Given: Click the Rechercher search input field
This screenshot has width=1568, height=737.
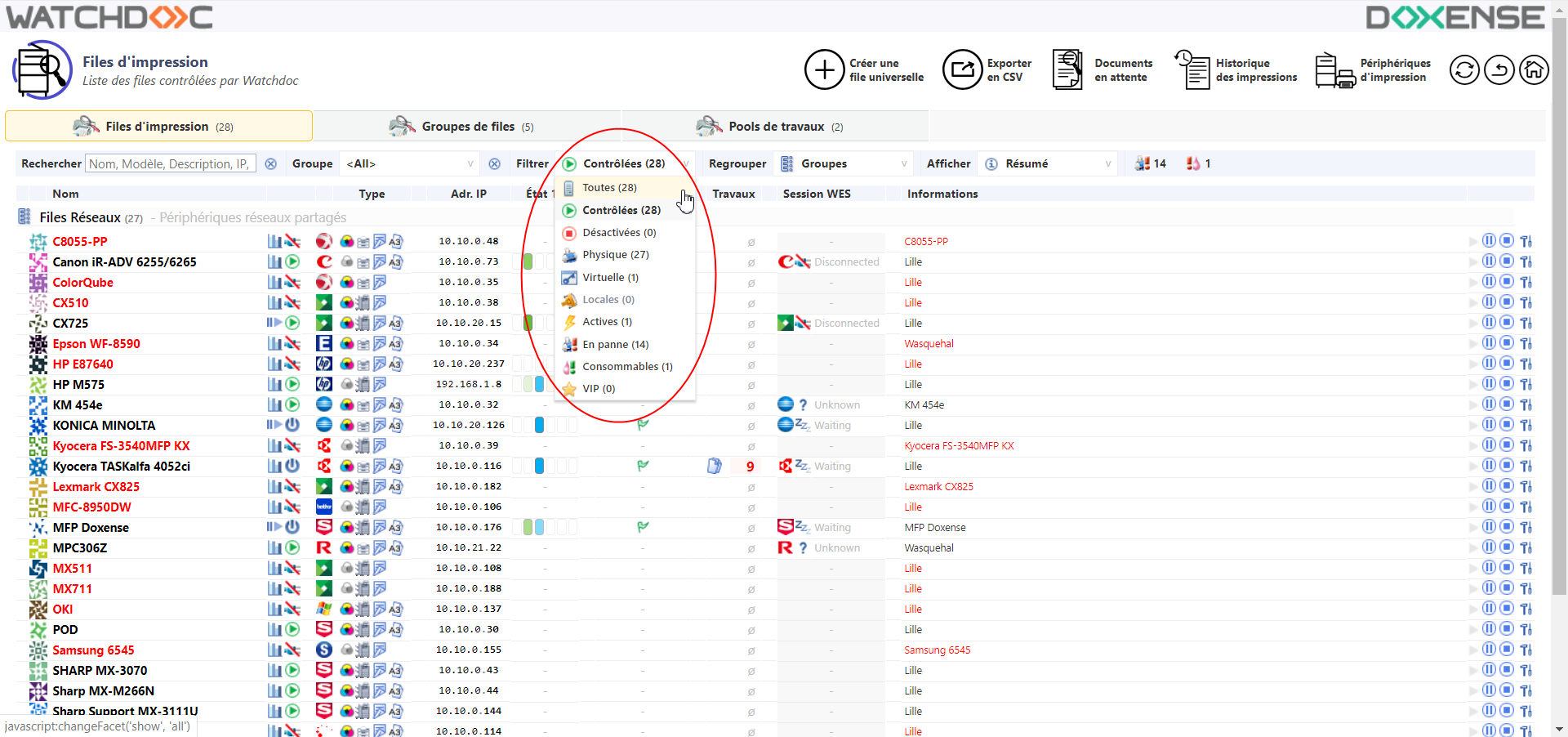Looking at the screenshot, I should coord(171,164).
